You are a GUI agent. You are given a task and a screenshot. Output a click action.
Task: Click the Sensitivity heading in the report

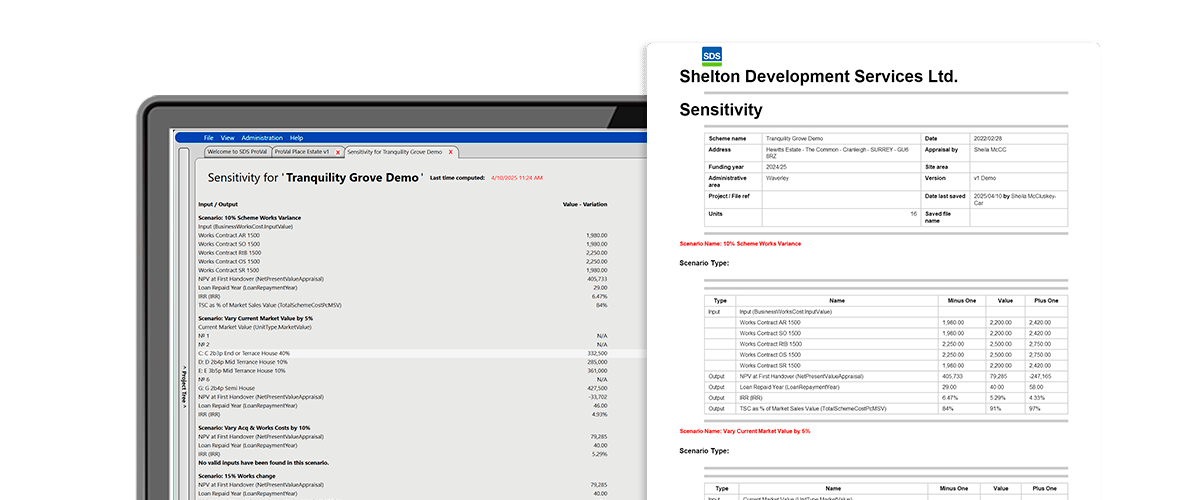coord(720,110)
